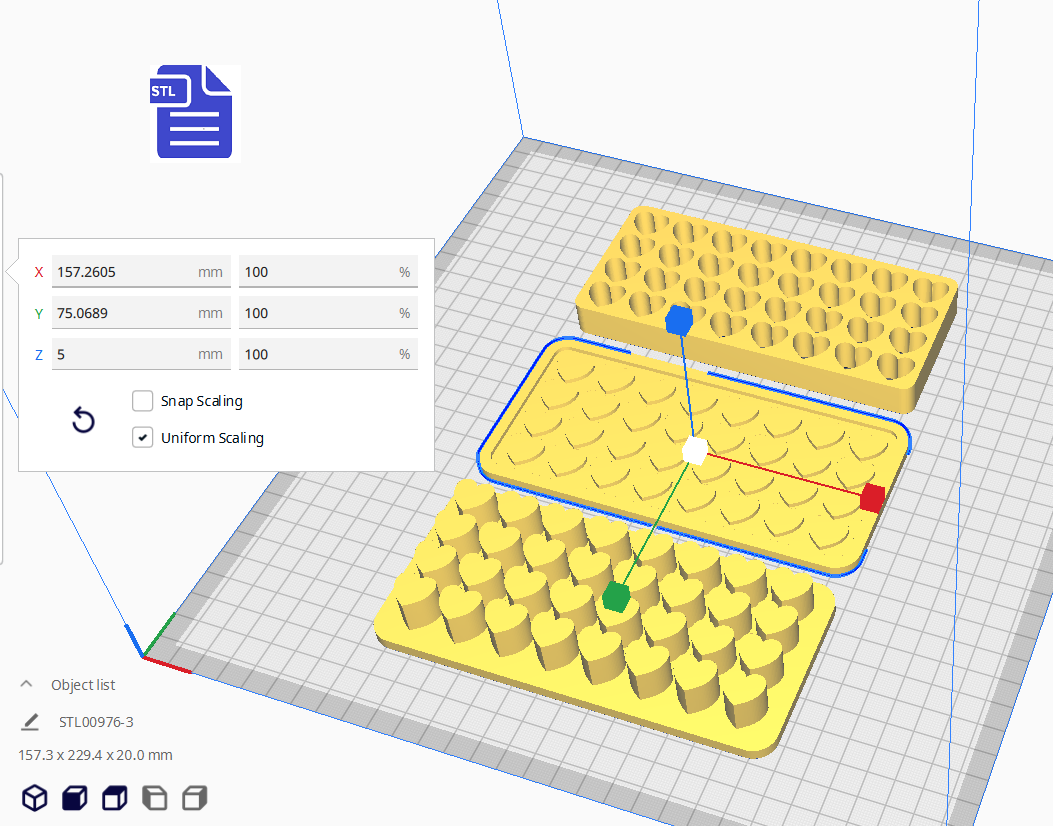Disable the Uniform Scaling checkbox
The height and width of the screenshot is (826, 1053).
tap(142, 438)
